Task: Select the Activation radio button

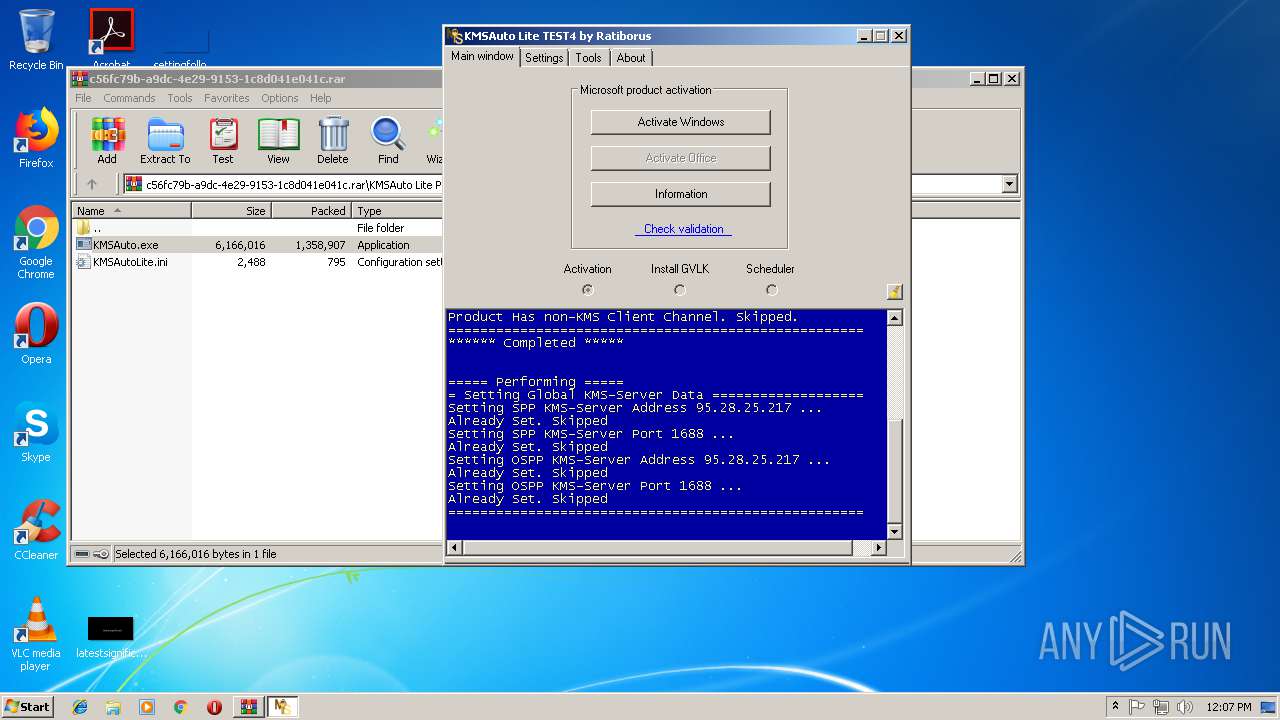Action: [587, 290]
